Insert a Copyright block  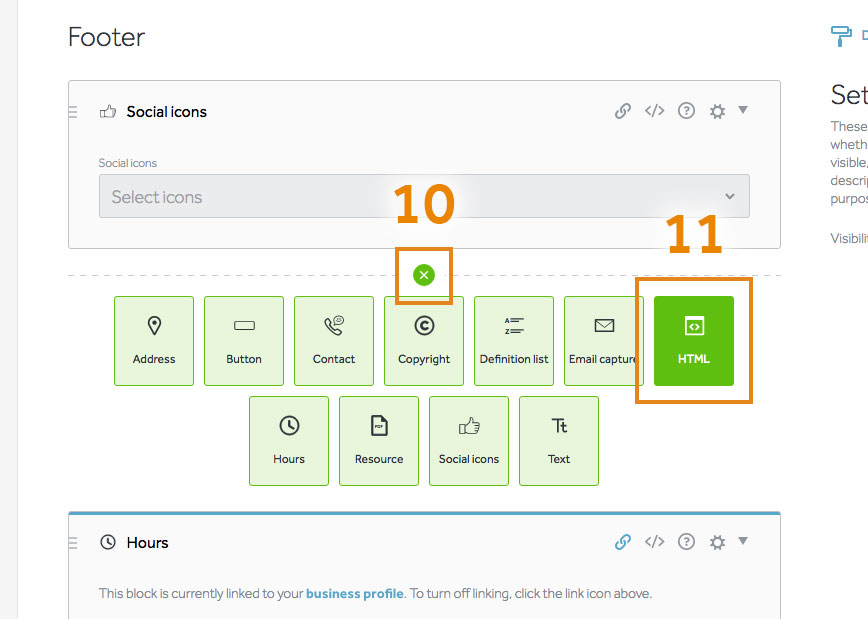(424, 341)
